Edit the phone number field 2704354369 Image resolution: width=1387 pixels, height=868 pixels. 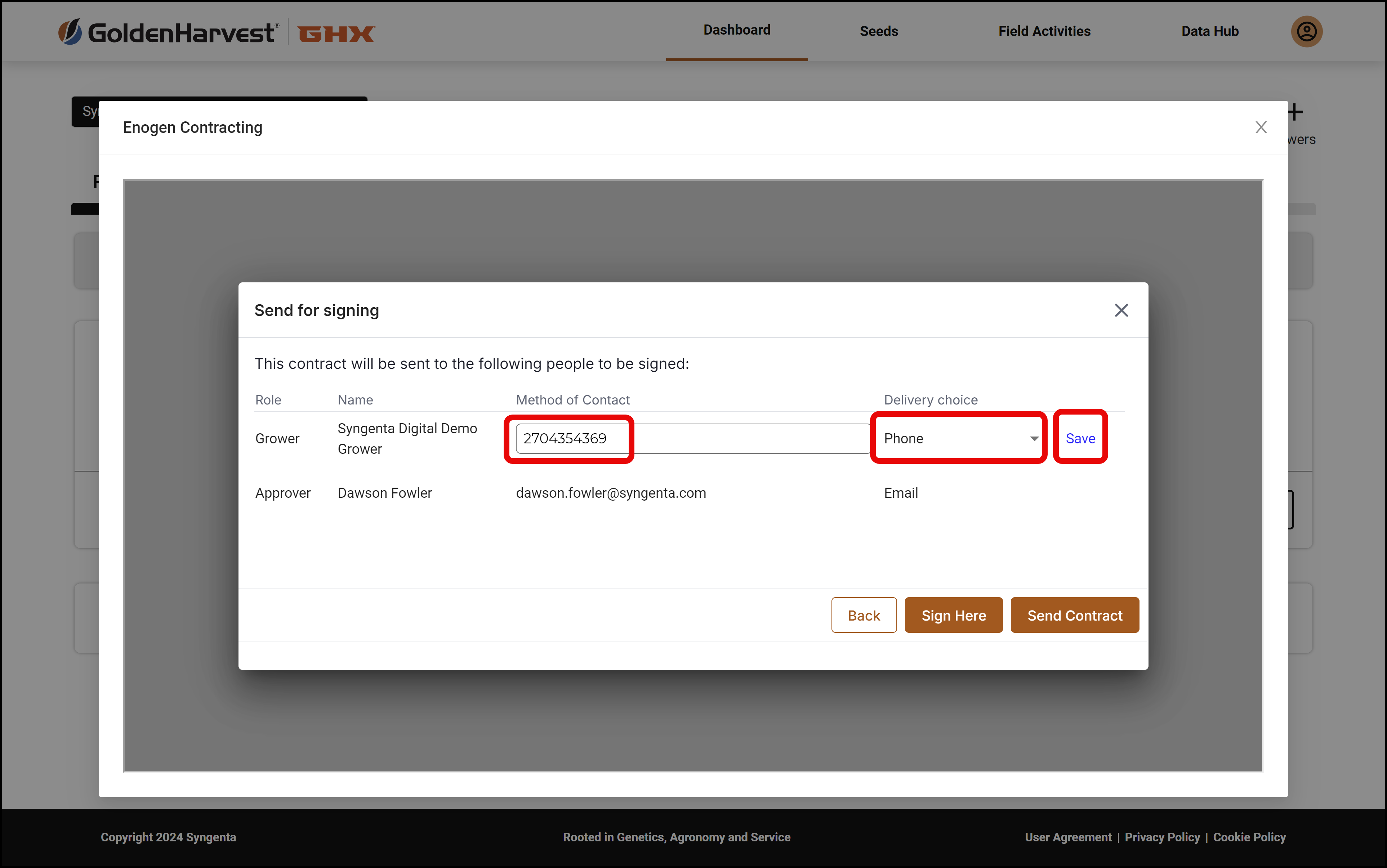point(693,439)
